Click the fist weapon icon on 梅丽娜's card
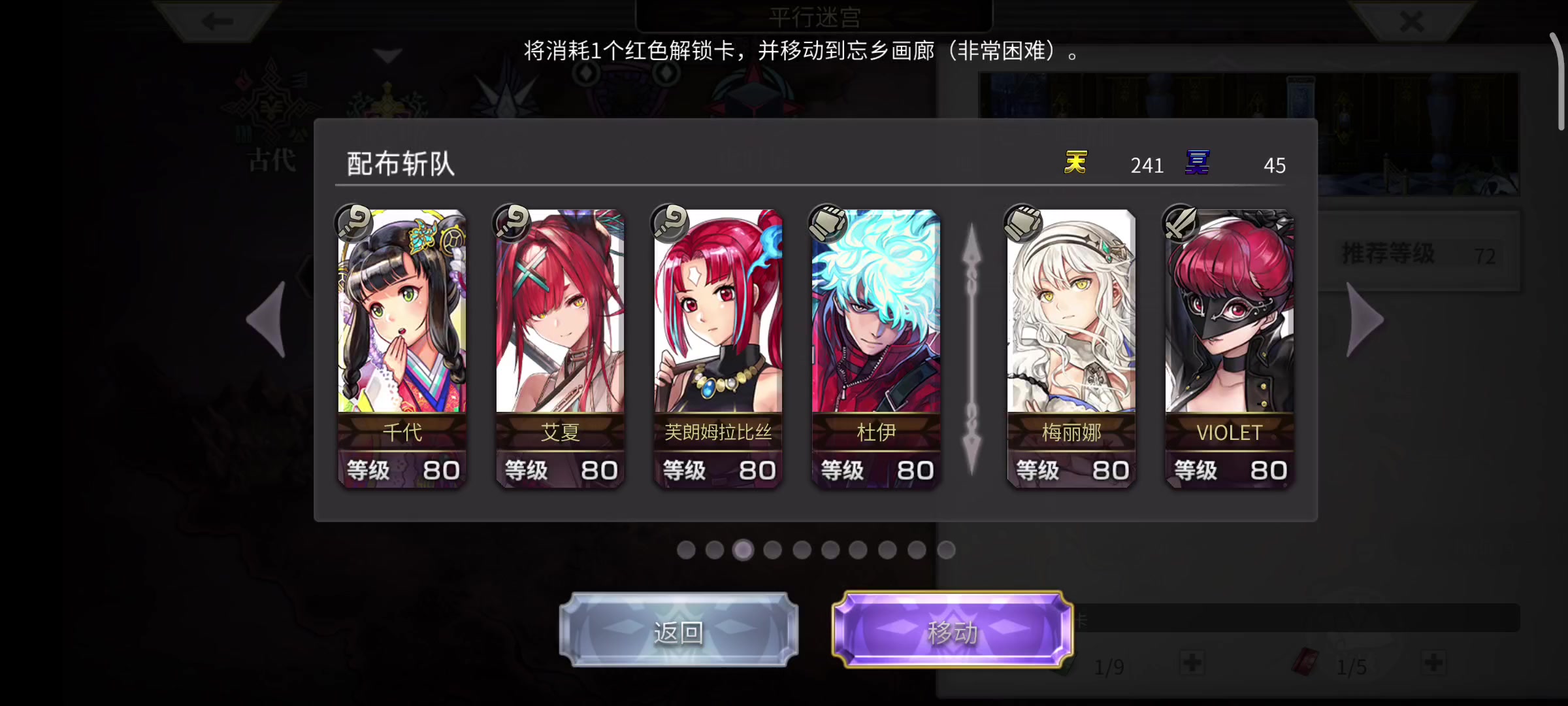The height and width of the screenshot is (706, 1568). (x=1022, y=222)
